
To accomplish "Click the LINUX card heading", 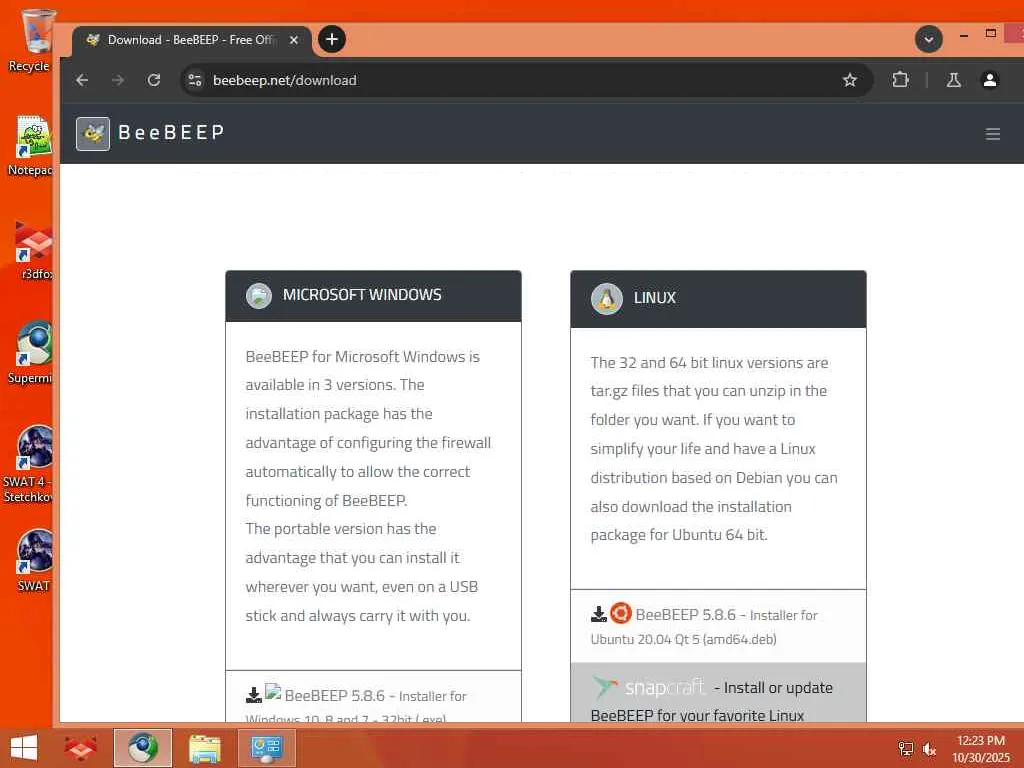I will tap(654, 298).
